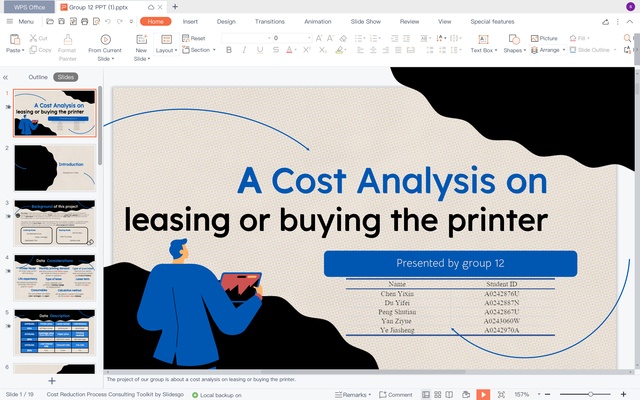Click the orange play slideshow button in status bar
Viewport: 640px width, 400px height.
pos(483,394)
